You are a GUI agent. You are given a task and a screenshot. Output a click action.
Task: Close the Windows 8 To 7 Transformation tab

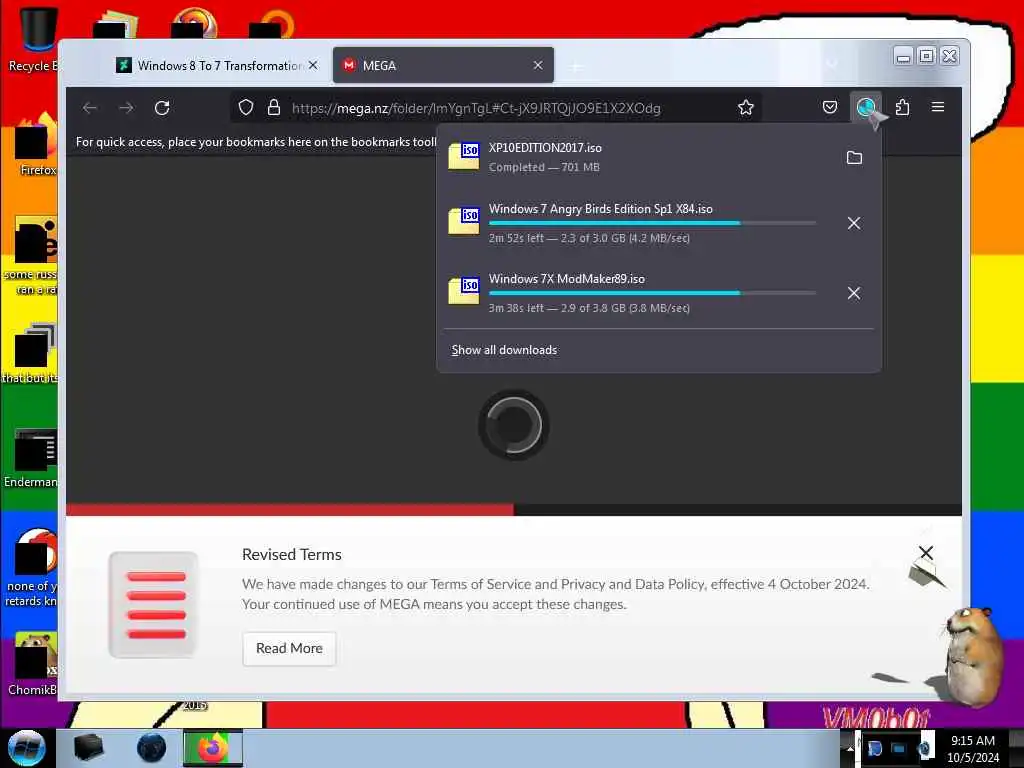pyautogui.click(x=313, y=65)
